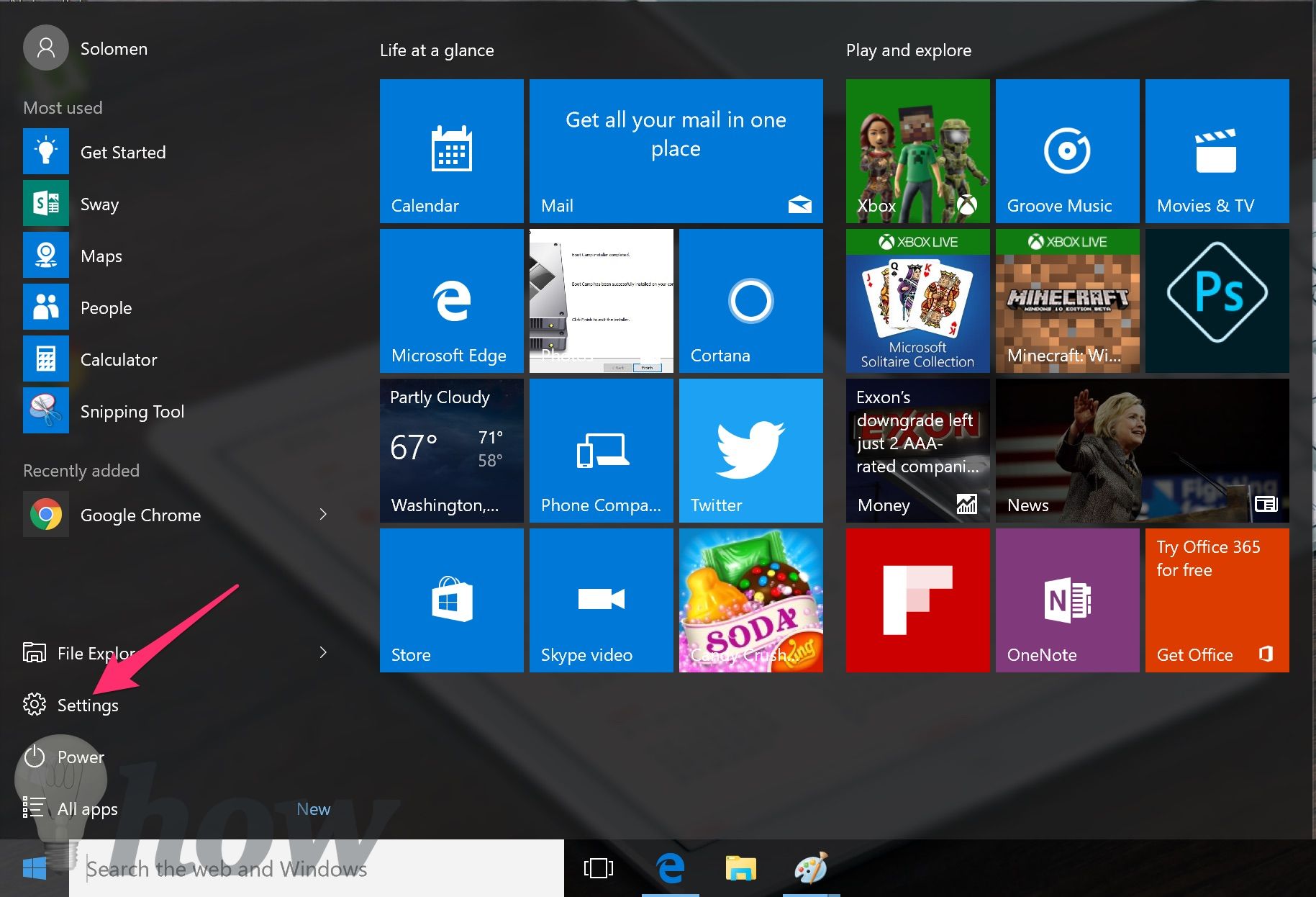
Task: Launch Microsoft Solitaire Collection tile
Action: [917, 300]
